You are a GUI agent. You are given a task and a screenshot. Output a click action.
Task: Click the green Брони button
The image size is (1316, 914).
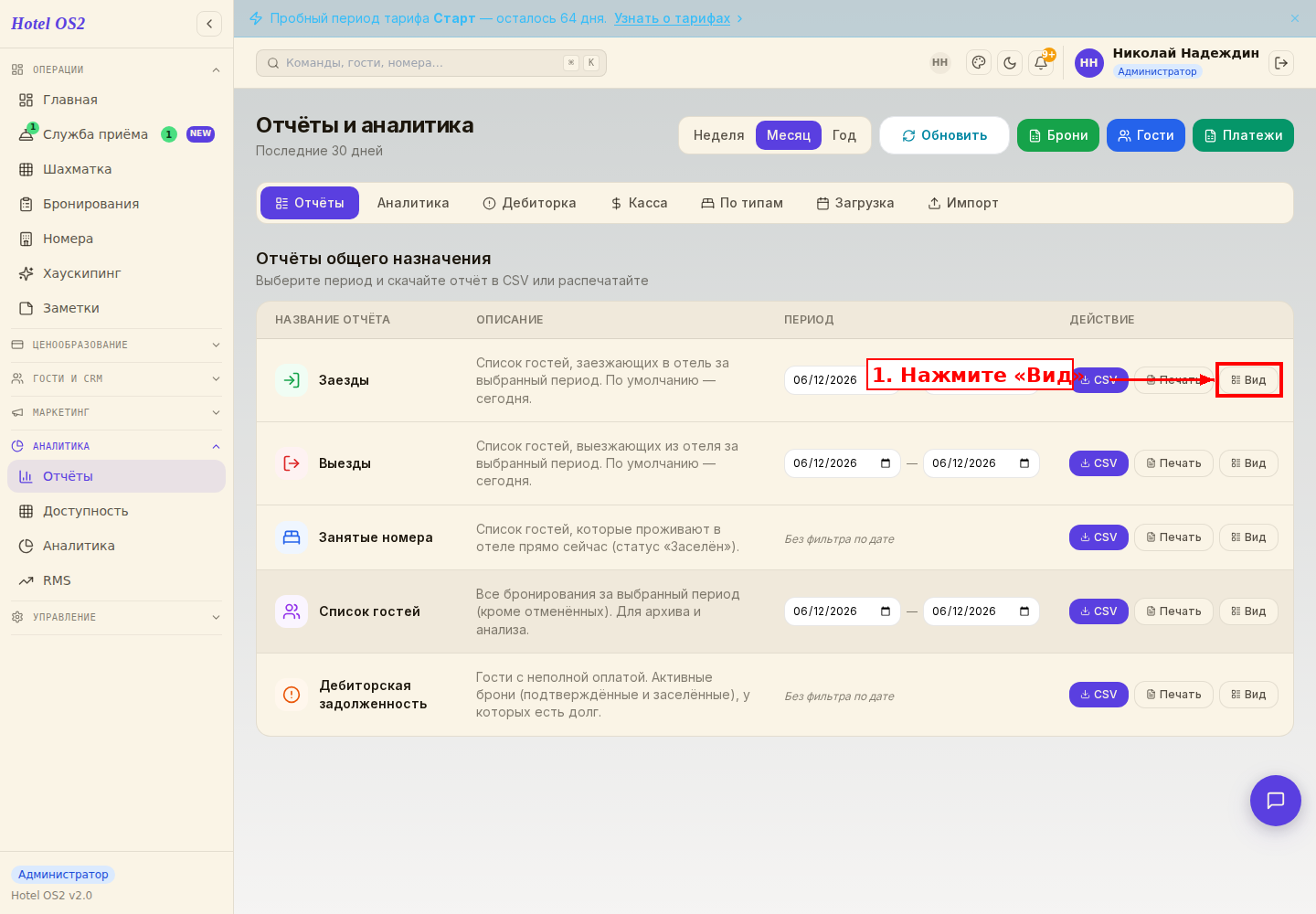pos(1058,135)
